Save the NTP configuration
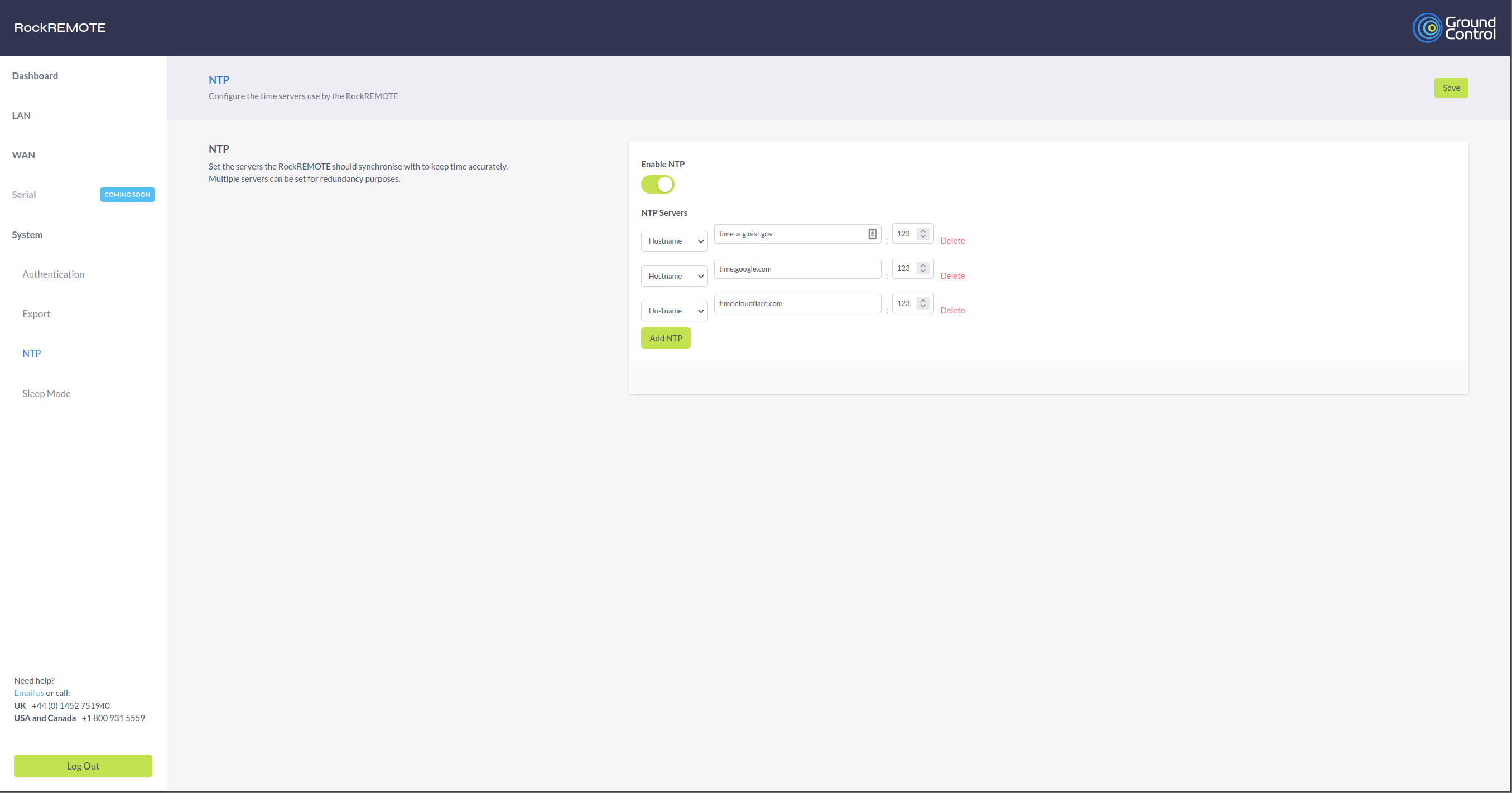The width and height of the screenshot is (1512, 793). (x=1451, y=88)
